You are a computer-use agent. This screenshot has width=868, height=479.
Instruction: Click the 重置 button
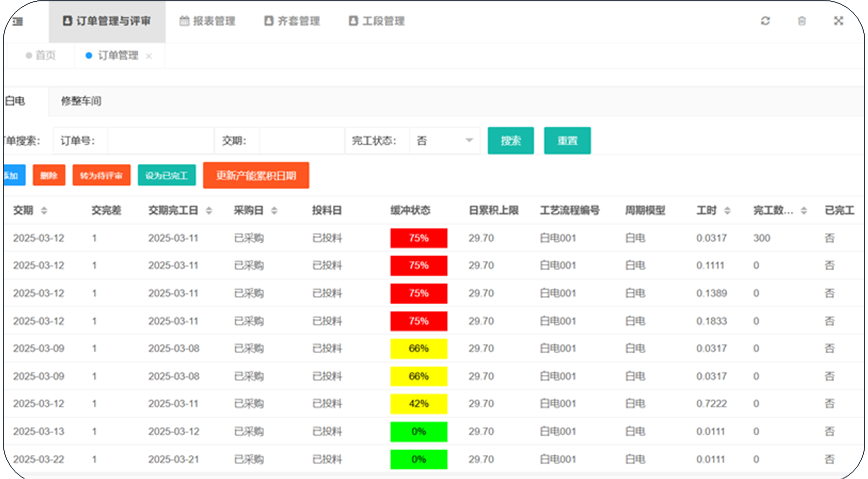(567, 141)
